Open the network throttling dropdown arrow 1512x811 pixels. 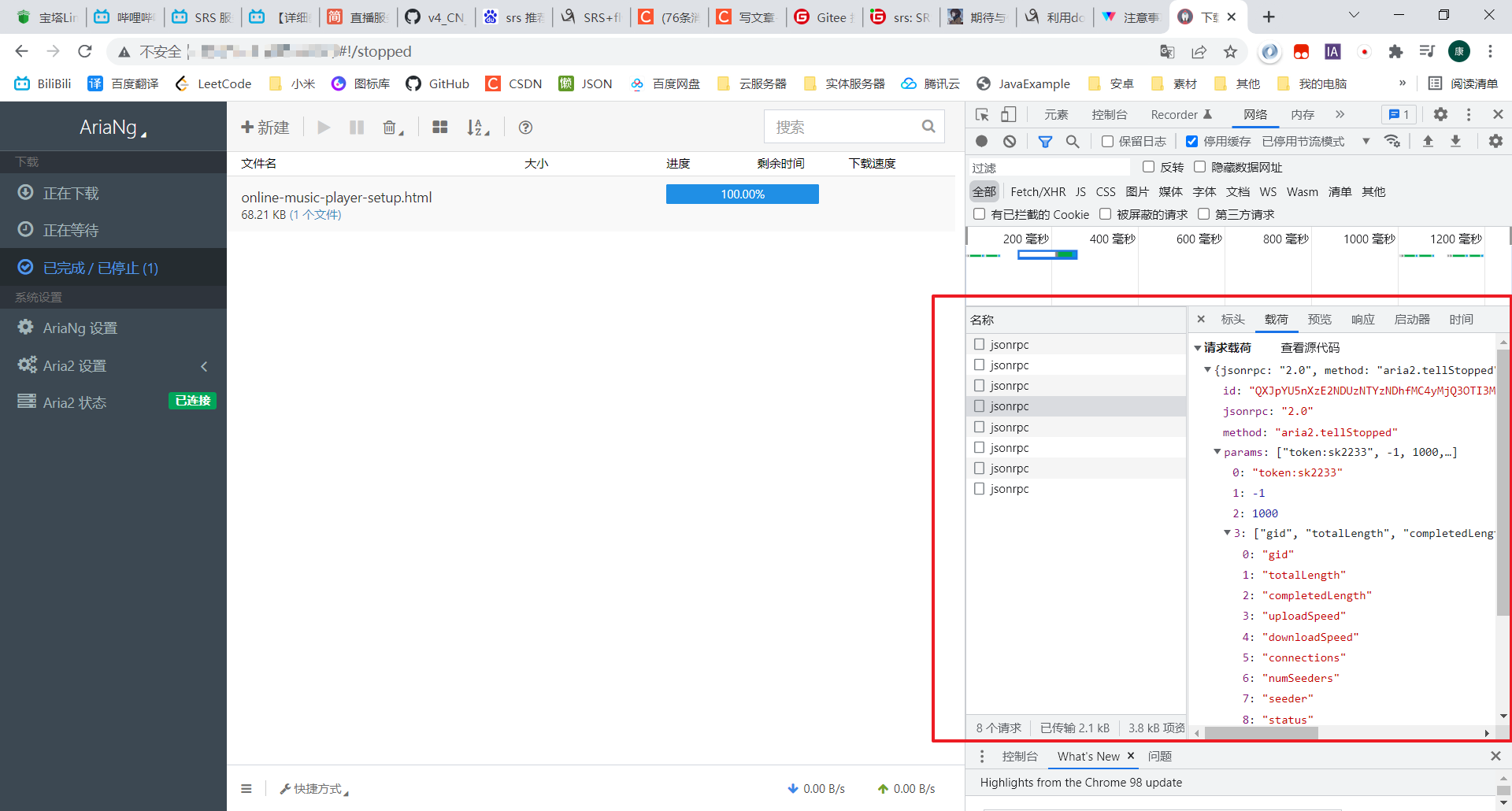click(x=1366, y=141)
